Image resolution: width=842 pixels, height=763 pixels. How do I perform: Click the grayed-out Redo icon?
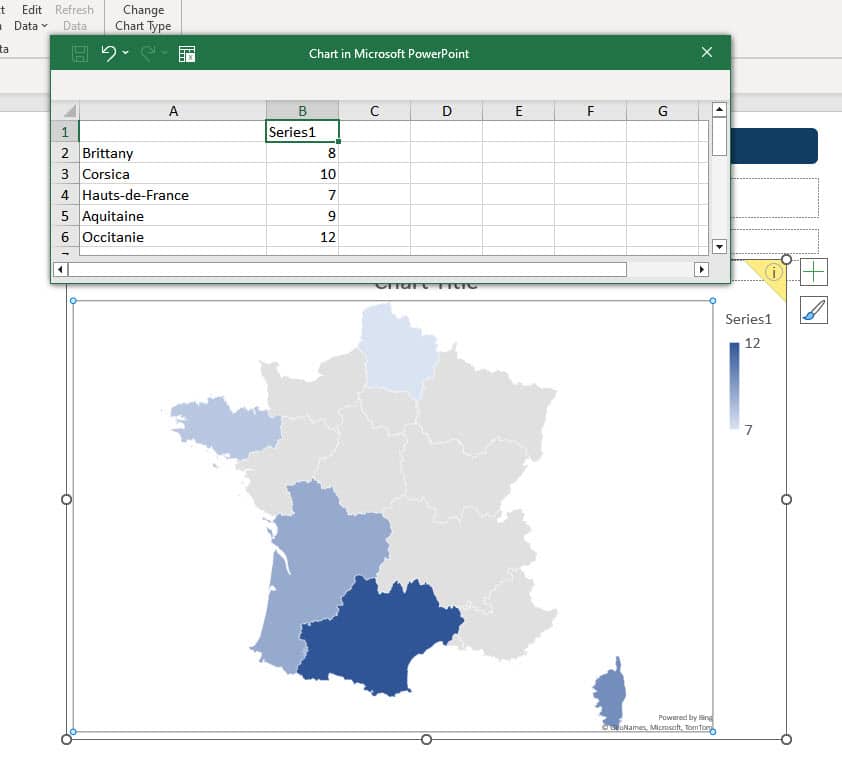tap(146, 53)
